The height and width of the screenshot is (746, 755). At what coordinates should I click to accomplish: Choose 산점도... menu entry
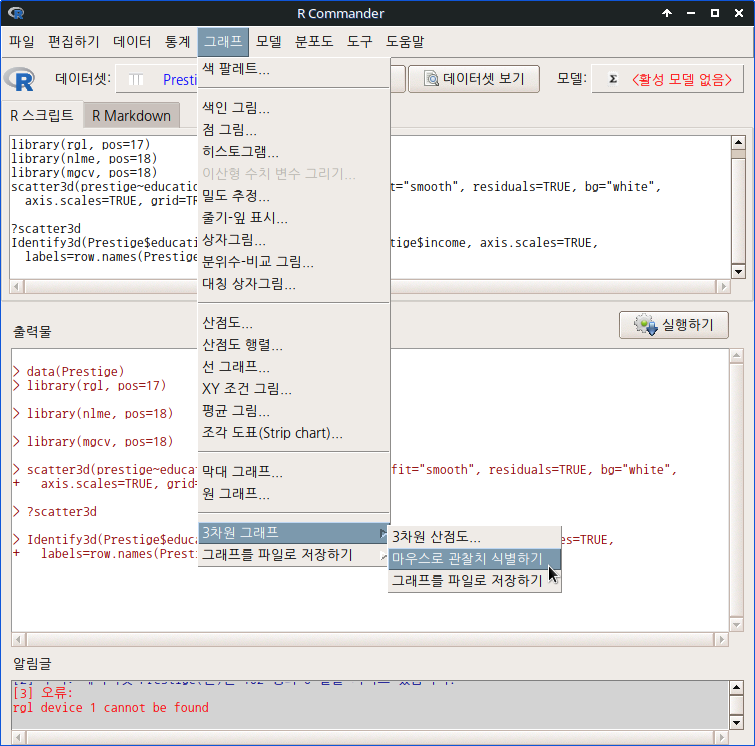coord(294,322)
